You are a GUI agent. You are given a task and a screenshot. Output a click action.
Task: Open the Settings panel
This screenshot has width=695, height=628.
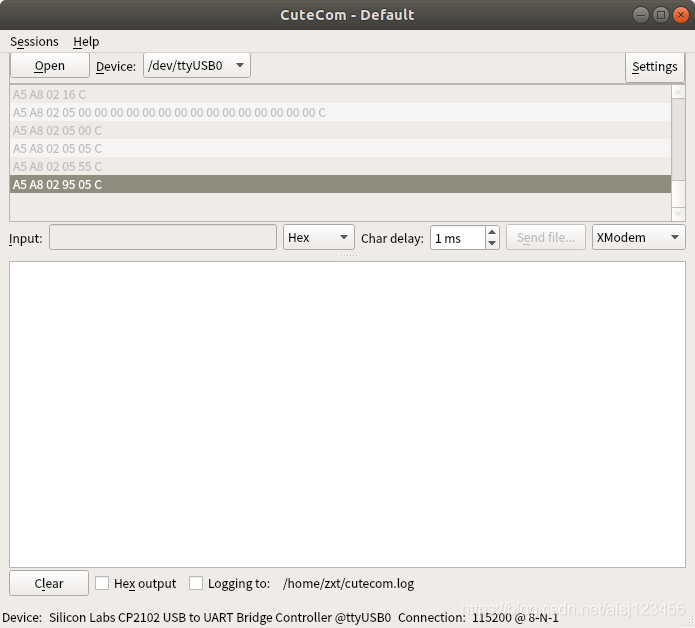655,67
